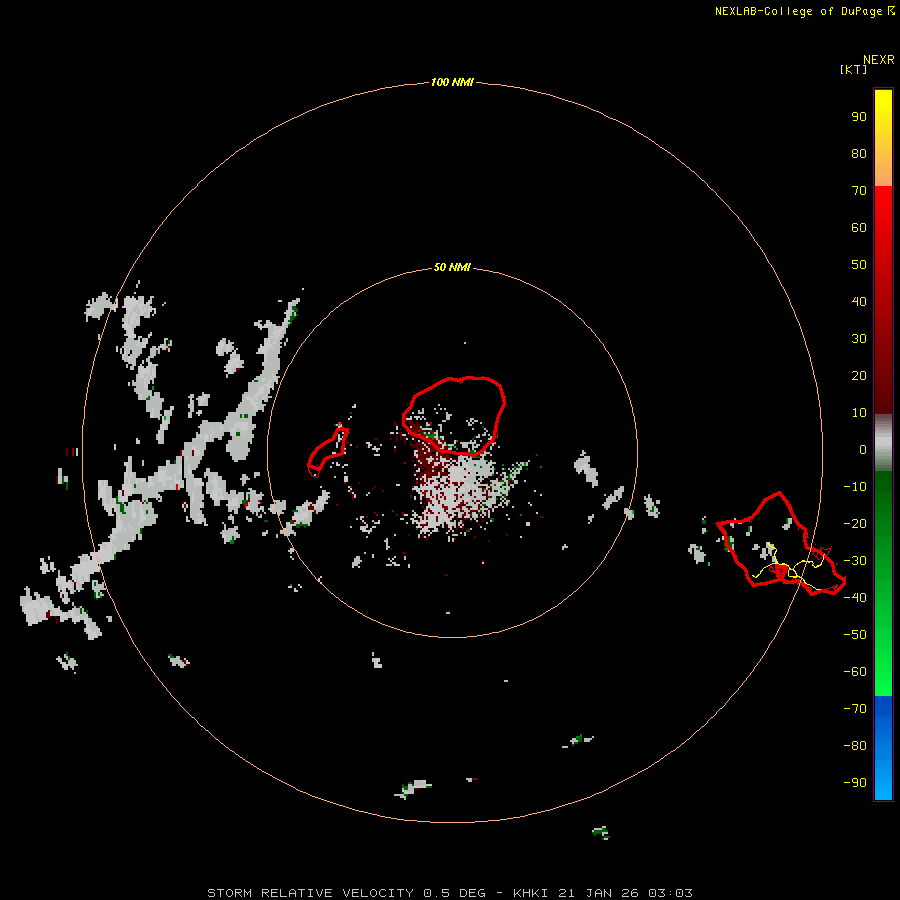900x900 pixels.
Task: Click the 30 value on velocity scale
Action: [x=859, y=339]
